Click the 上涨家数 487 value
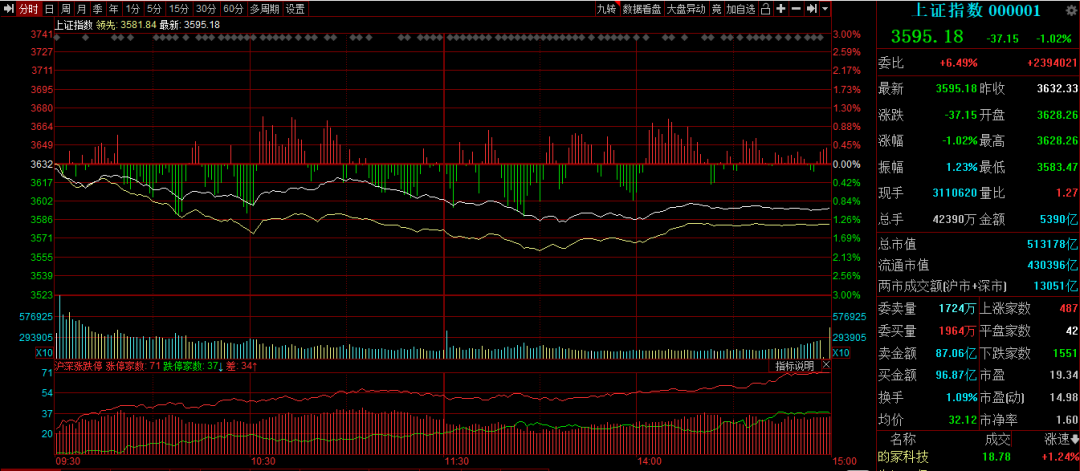Viewport: 1080px width, 471px height. click(x=1068, y=308)
